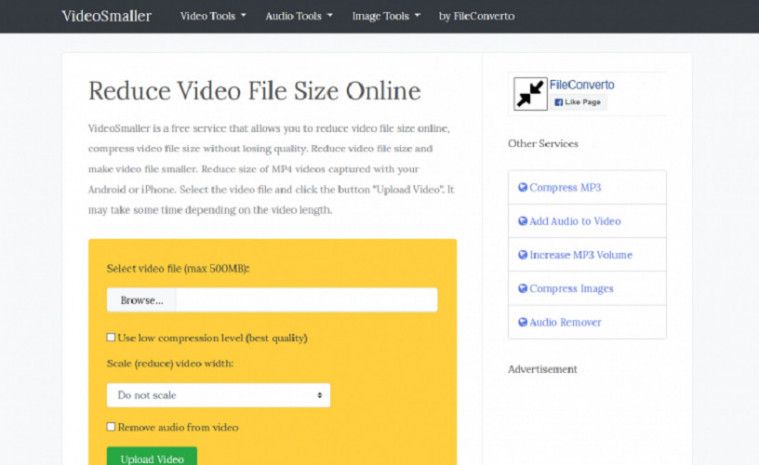Open the Increase MP3 Volume link
The width and height of the screenshot is (759, 465).
click(x=581, y=255)
